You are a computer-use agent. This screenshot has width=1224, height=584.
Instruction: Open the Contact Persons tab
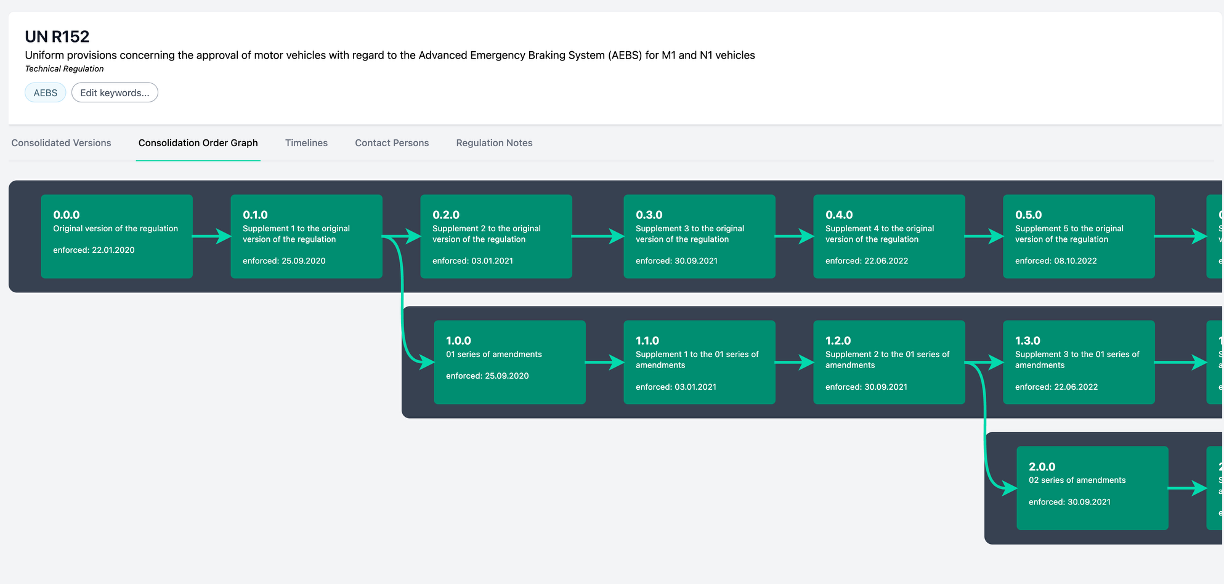click(392, 143)
